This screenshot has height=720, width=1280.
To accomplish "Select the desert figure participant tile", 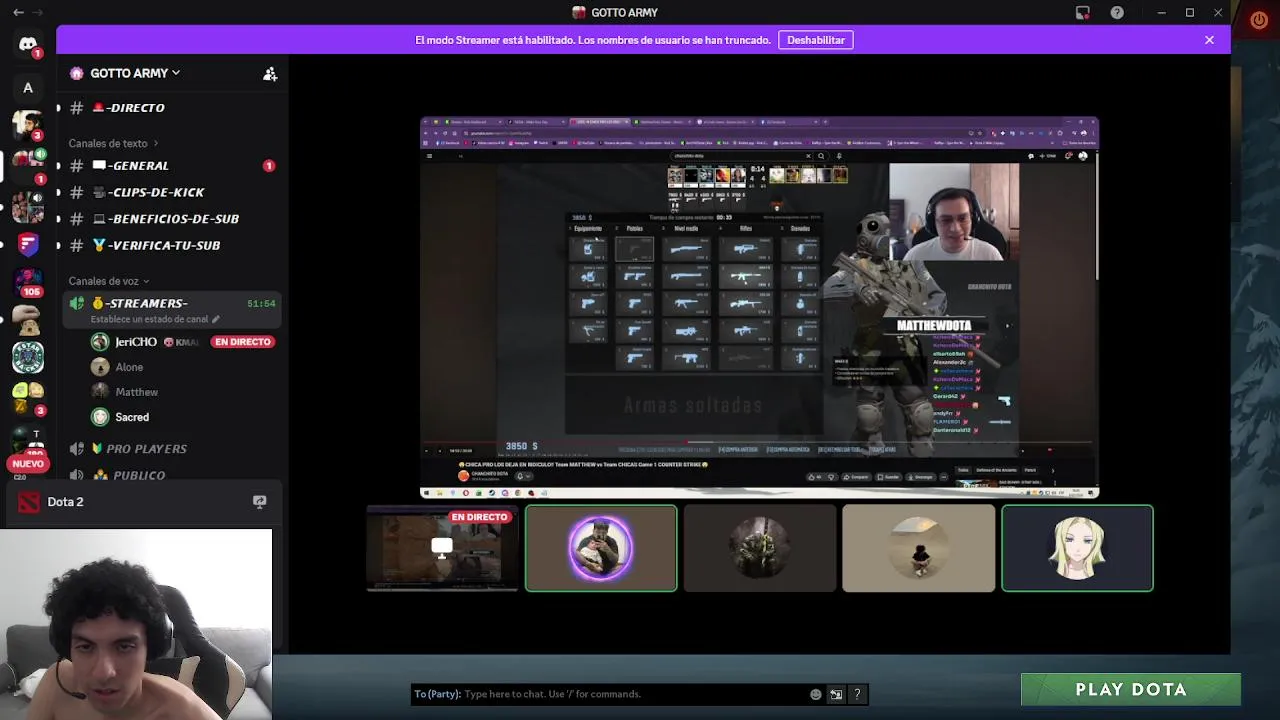I will click(918, 548).
